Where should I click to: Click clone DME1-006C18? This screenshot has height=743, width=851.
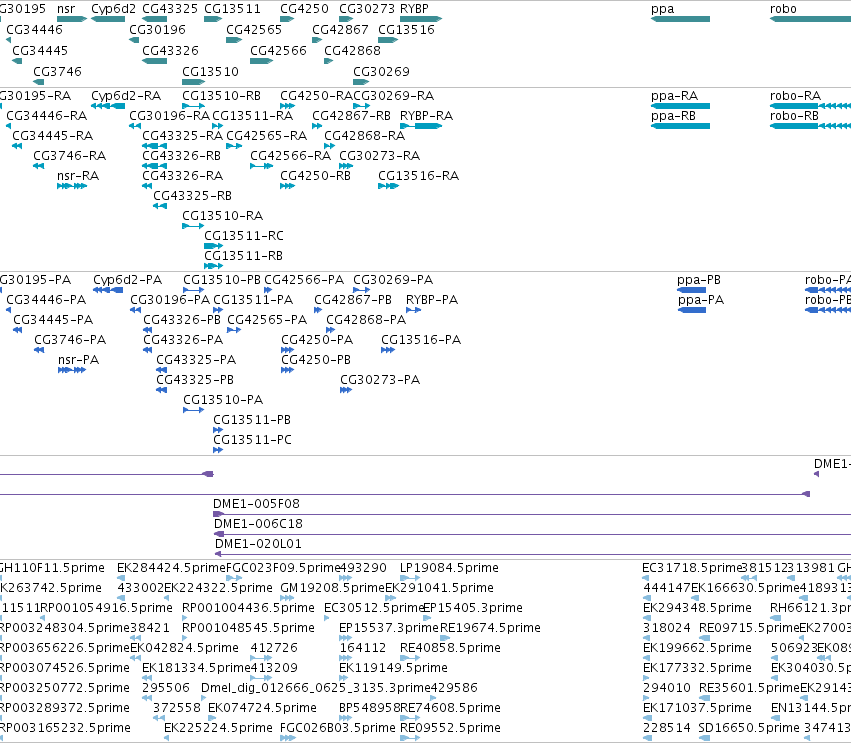(258, 524)
